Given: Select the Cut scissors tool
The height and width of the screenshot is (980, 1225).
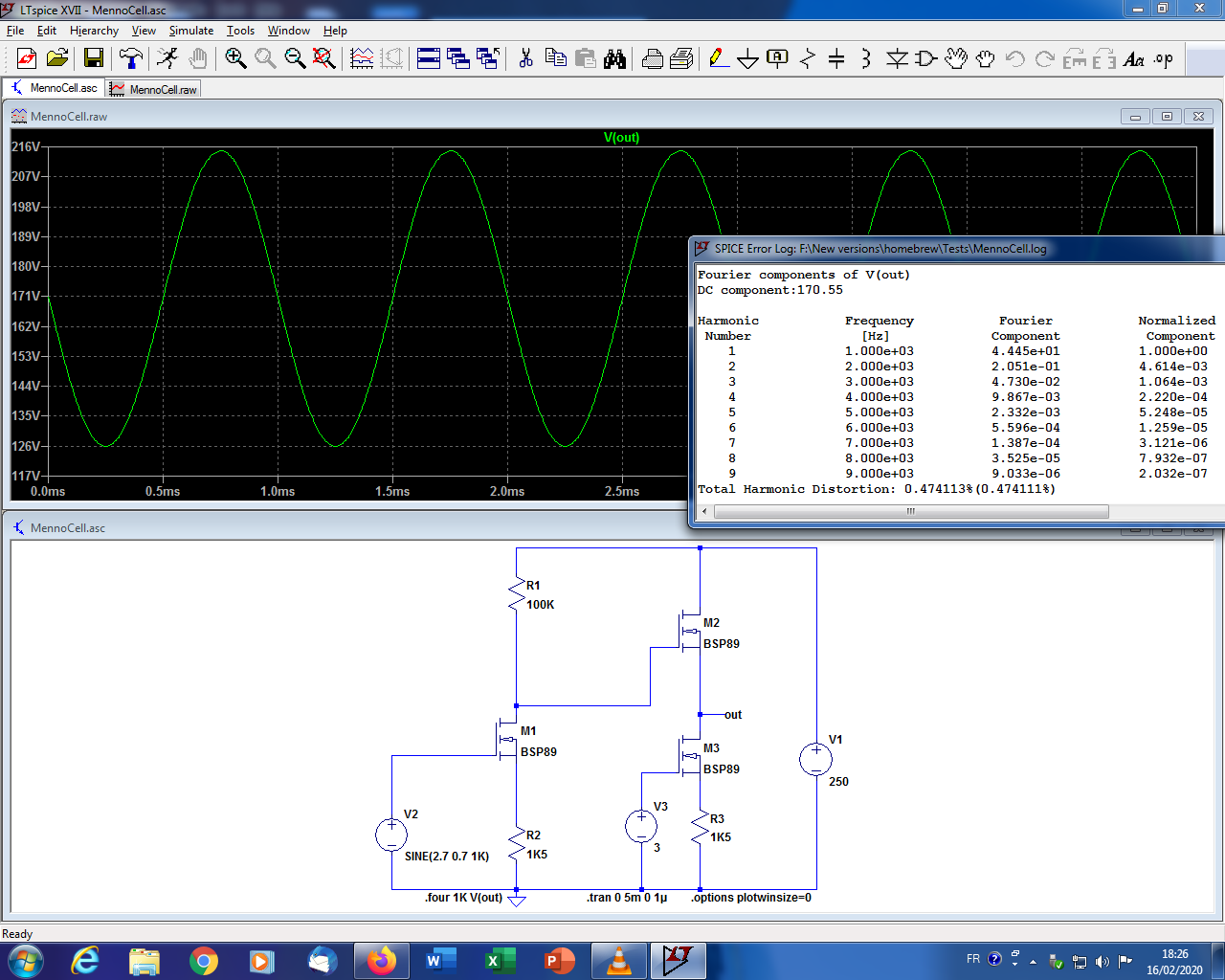Looking at the screenshot, I should click(525, 59).
